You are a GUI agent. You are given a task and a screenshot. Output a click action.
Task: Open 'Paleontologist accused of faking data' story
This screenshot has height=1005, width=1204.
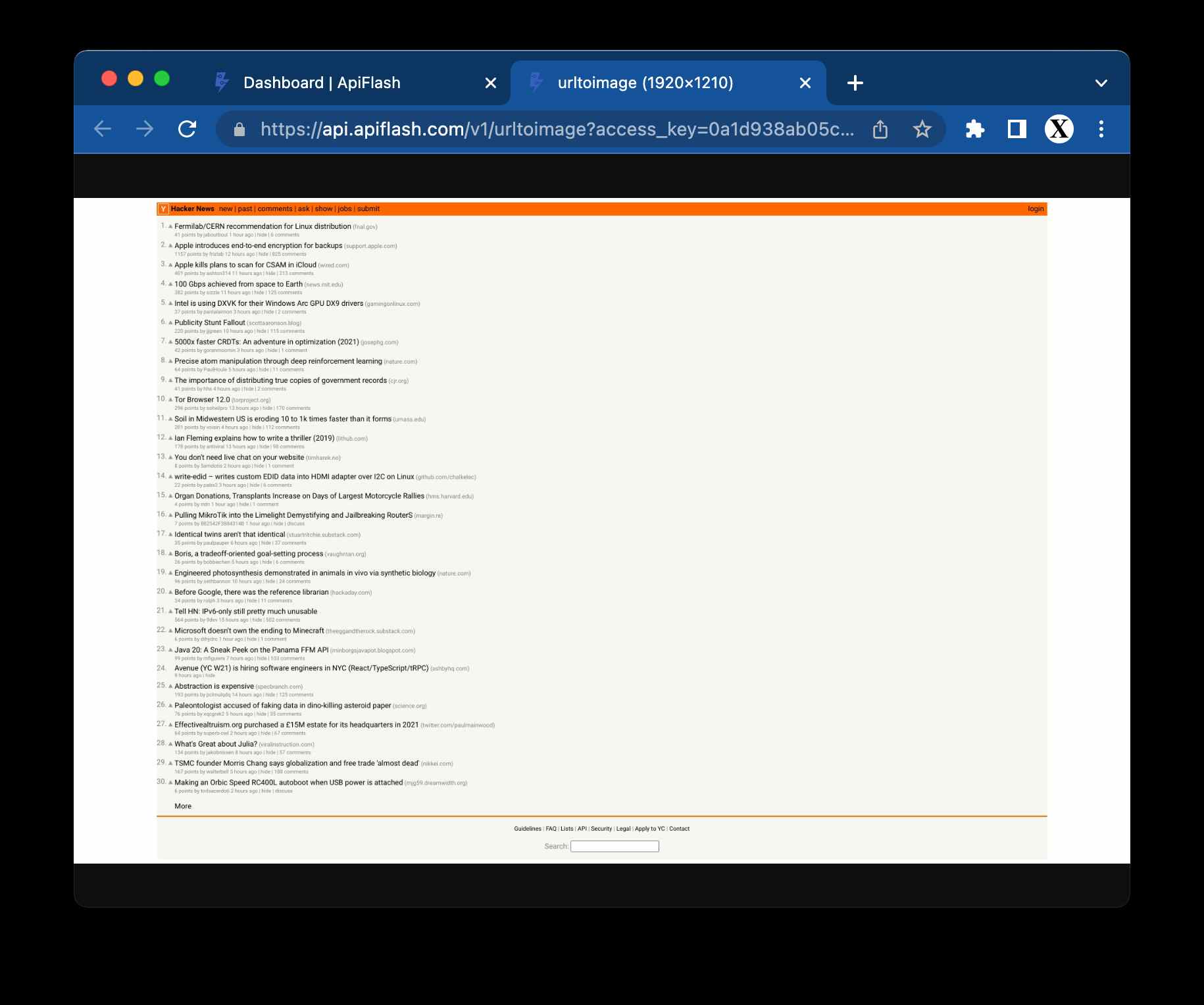tap(283, 706)
